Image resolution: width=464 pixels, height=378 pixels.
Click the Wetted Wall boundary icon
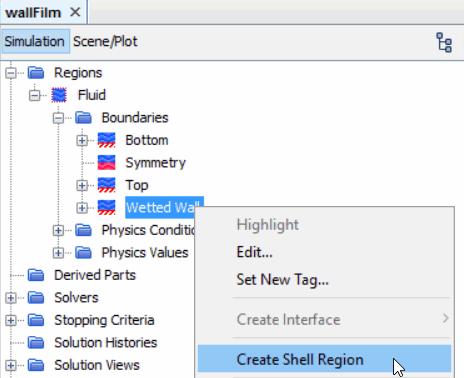[106, 208]
